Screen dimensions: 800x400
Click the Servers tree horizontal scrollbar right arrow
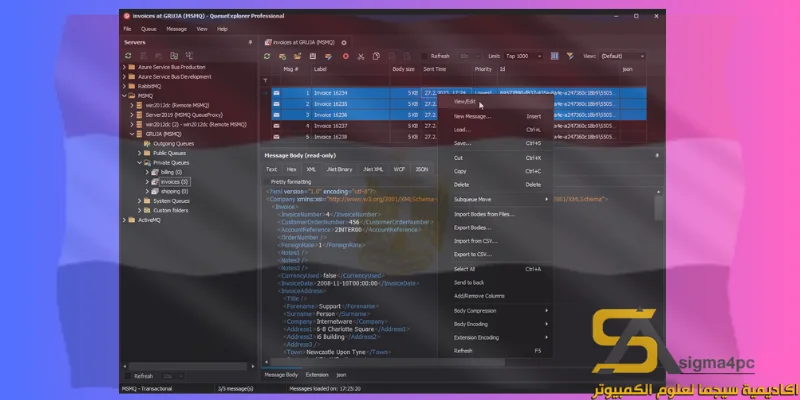coord(253,366)
